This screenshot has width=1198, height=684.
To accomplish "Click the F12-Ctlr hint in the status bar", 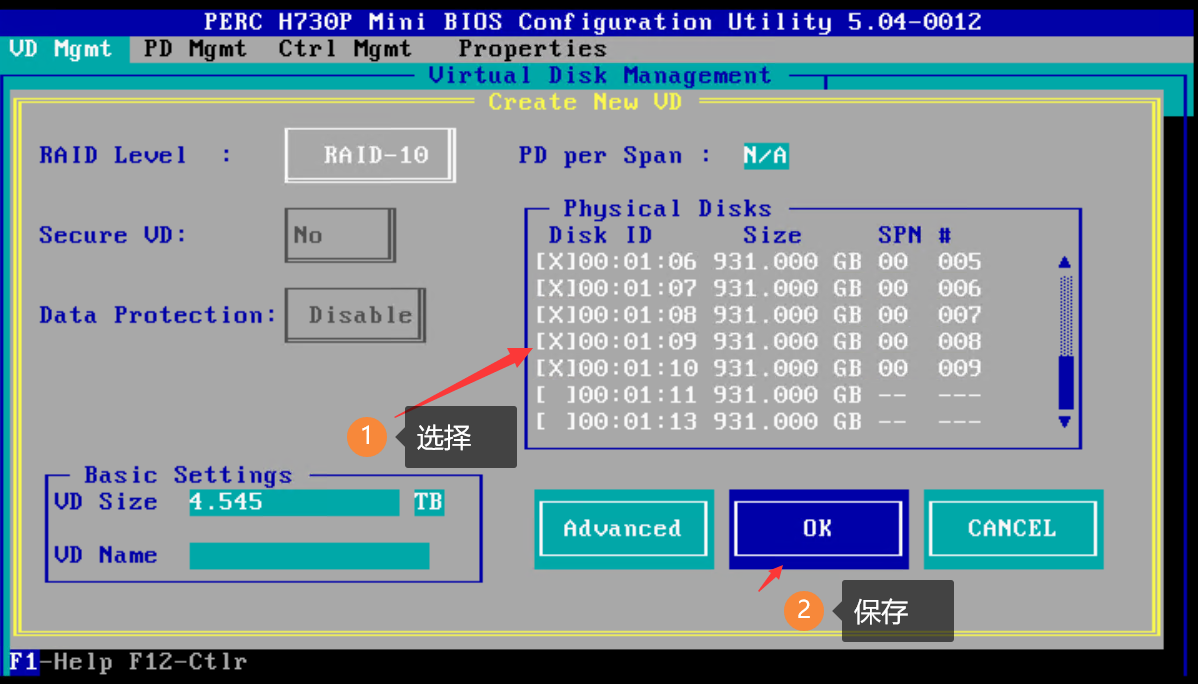I will pos(188,662).
